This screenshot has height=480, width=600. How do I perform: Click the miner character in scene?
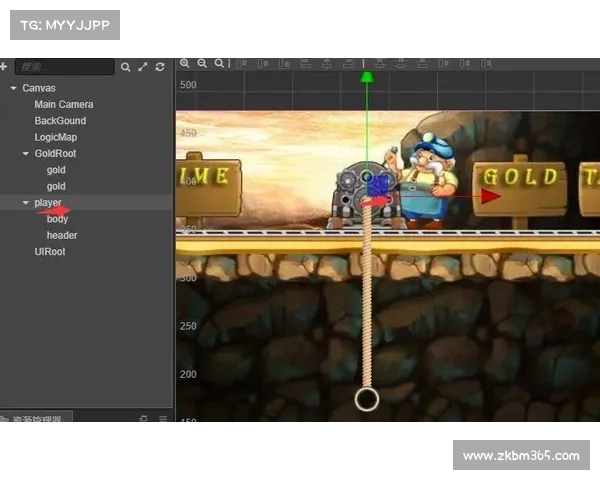(x=428, y=181)
